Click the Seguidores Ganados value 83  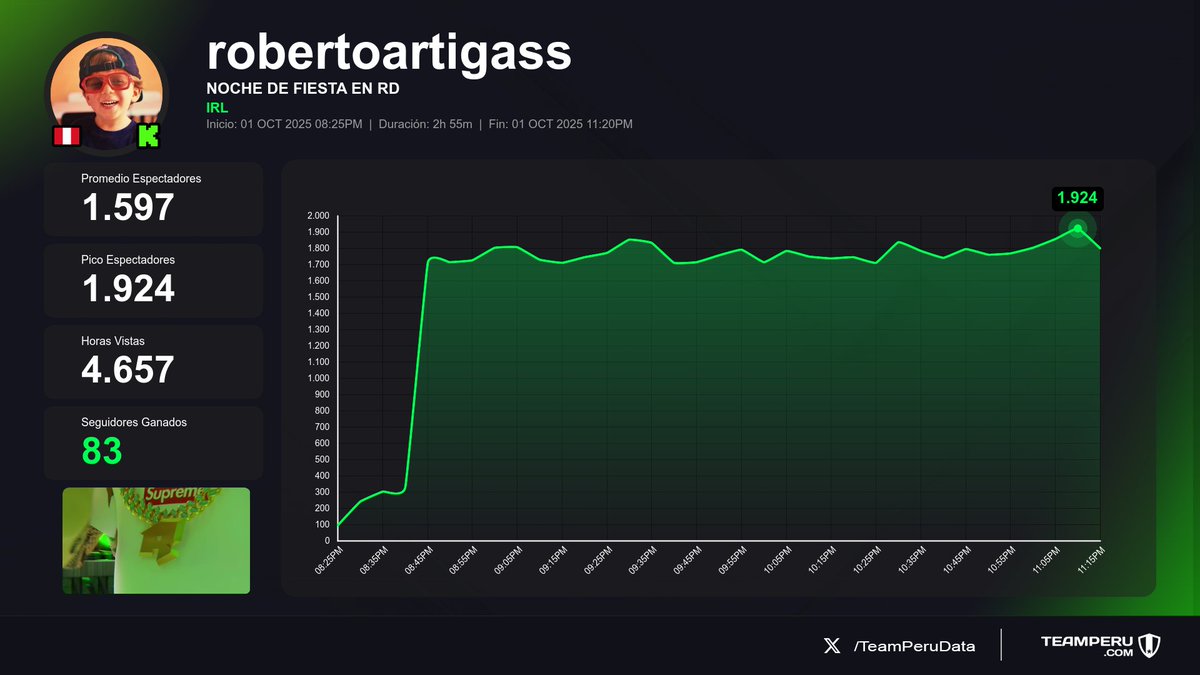tap(102, 451)
